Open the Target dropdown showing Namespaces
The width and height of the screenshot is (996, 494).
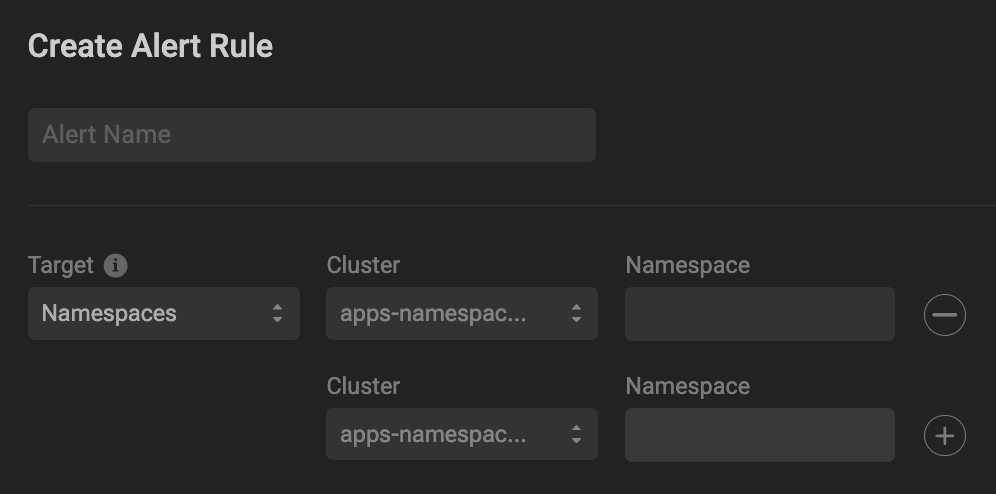[163, 314]
